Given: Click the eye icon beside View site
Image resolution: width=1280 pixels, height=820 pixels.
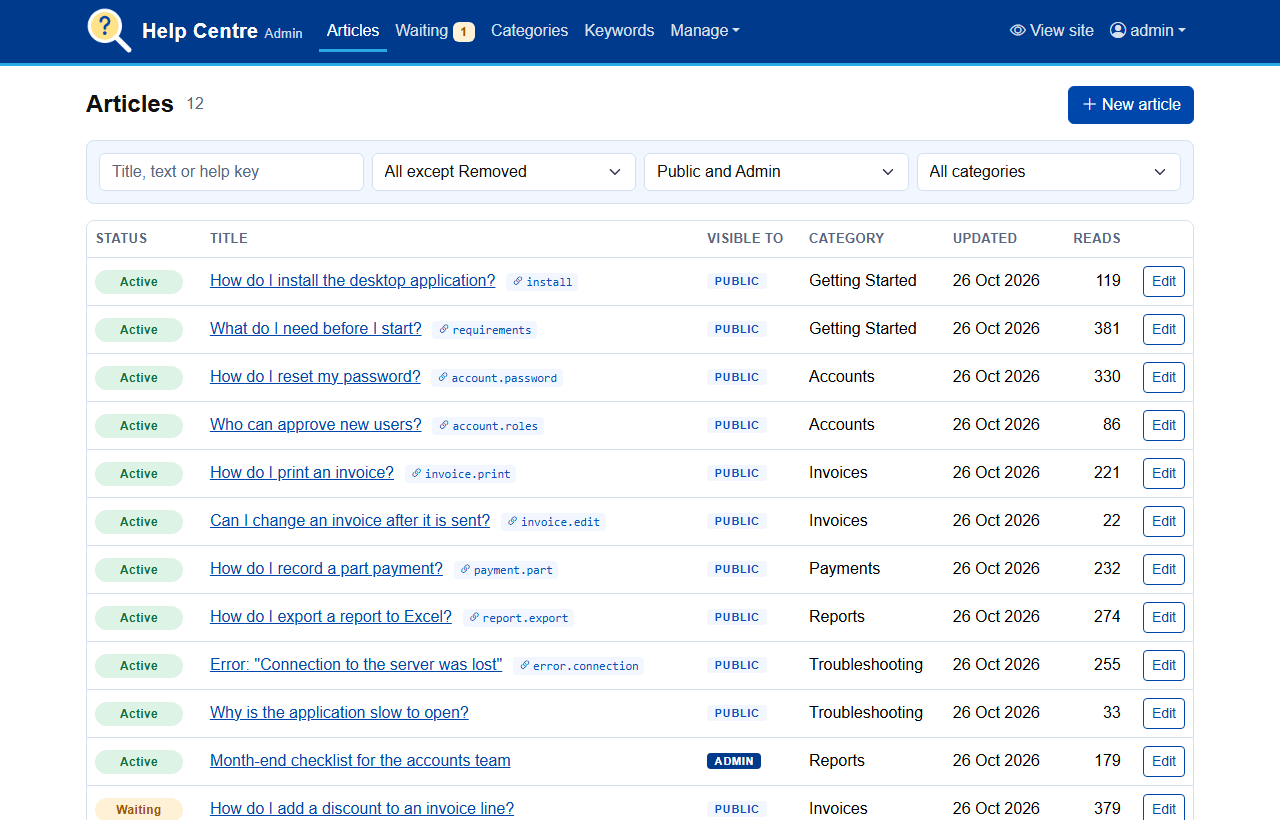Looking at the screenshot, I should coord(1018,31).
